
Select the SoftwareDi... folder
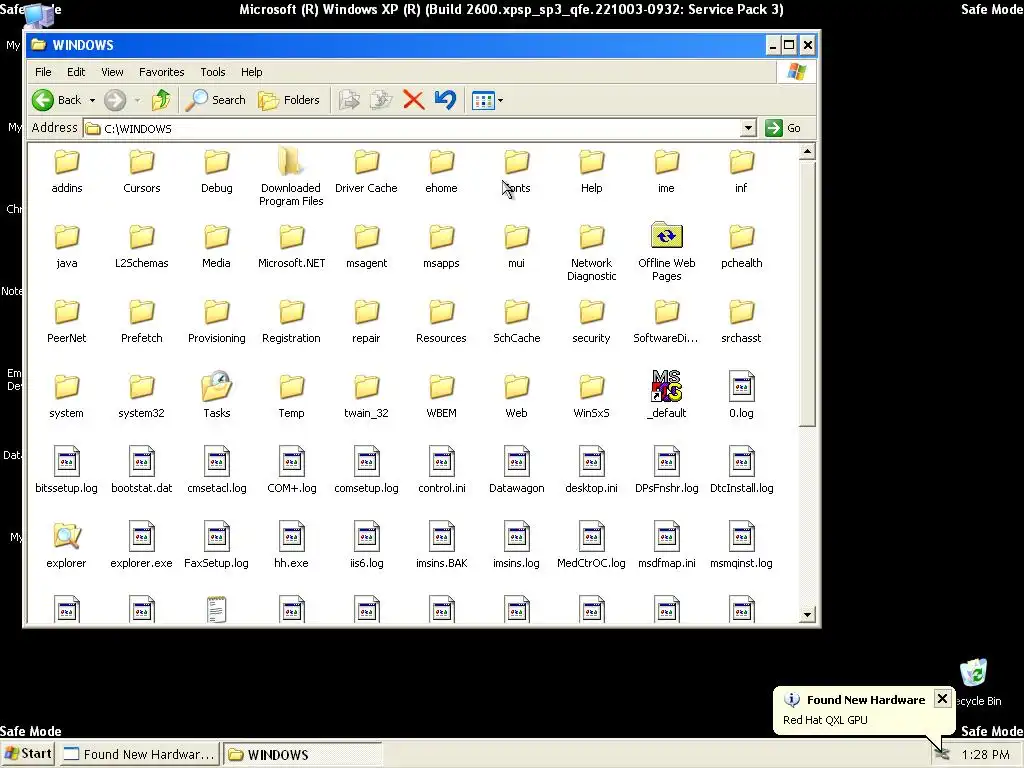(665, 321)
